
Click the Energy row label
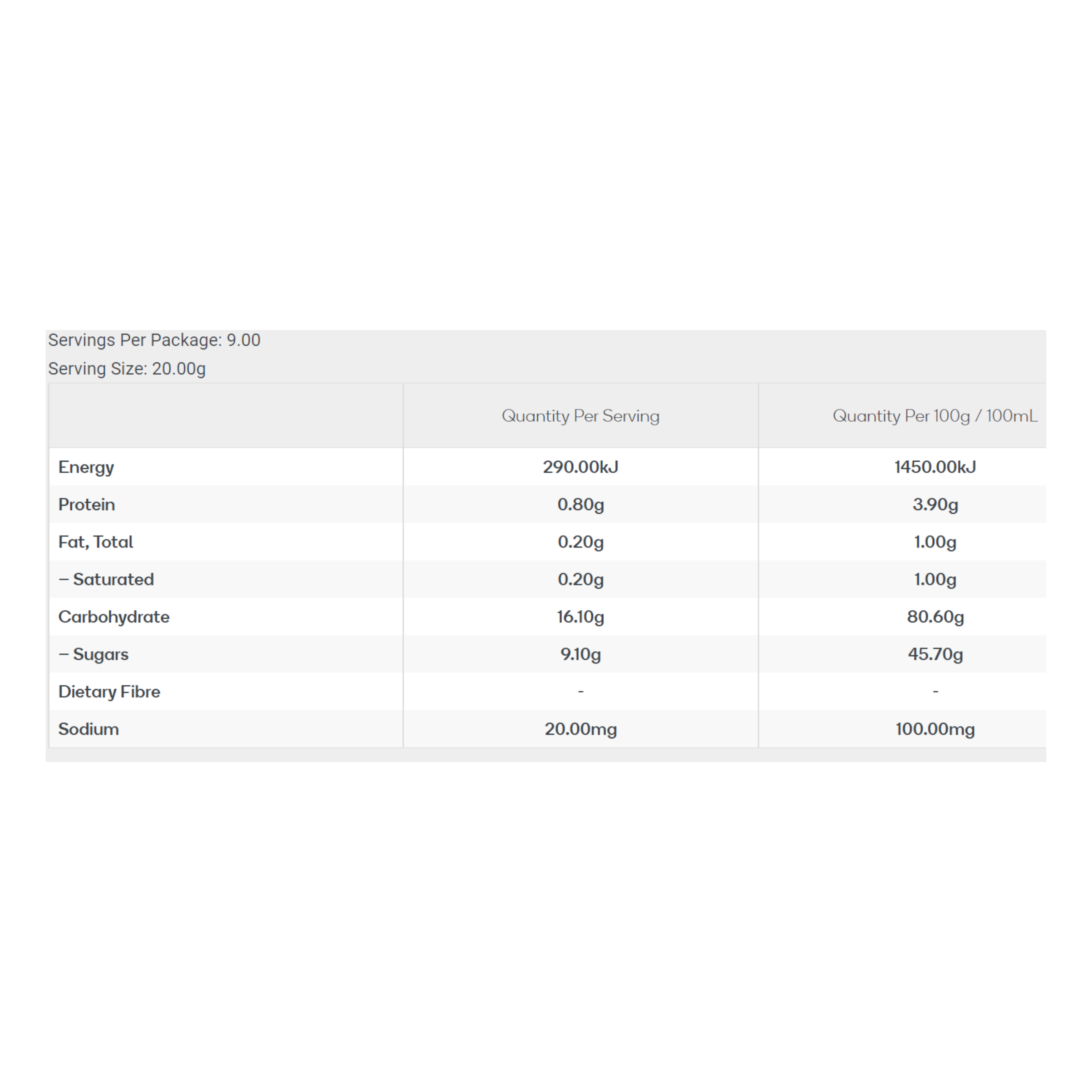pos(86,467)
